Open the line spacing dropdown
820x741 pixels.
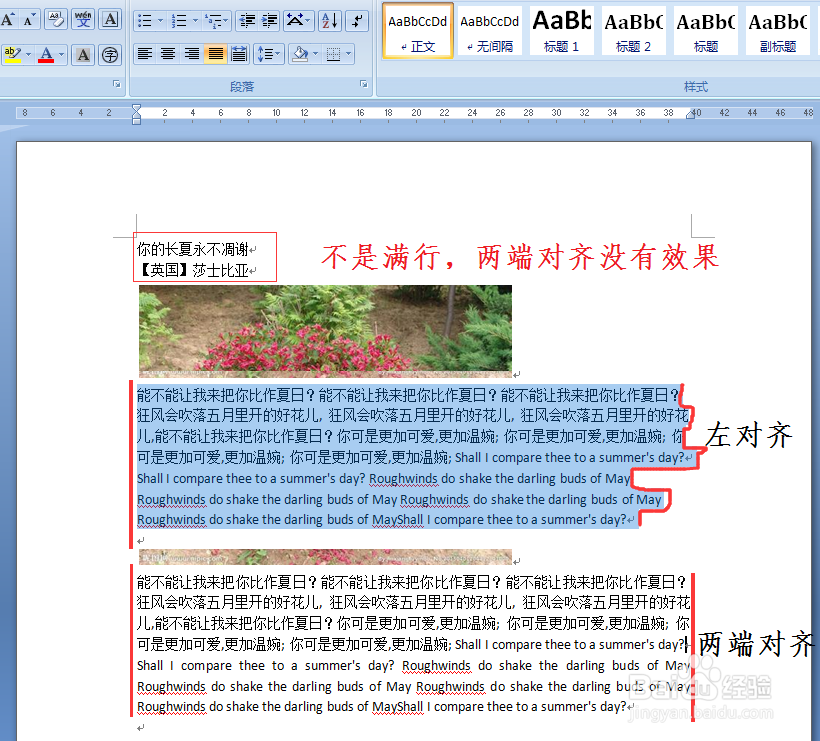point(276,54)
